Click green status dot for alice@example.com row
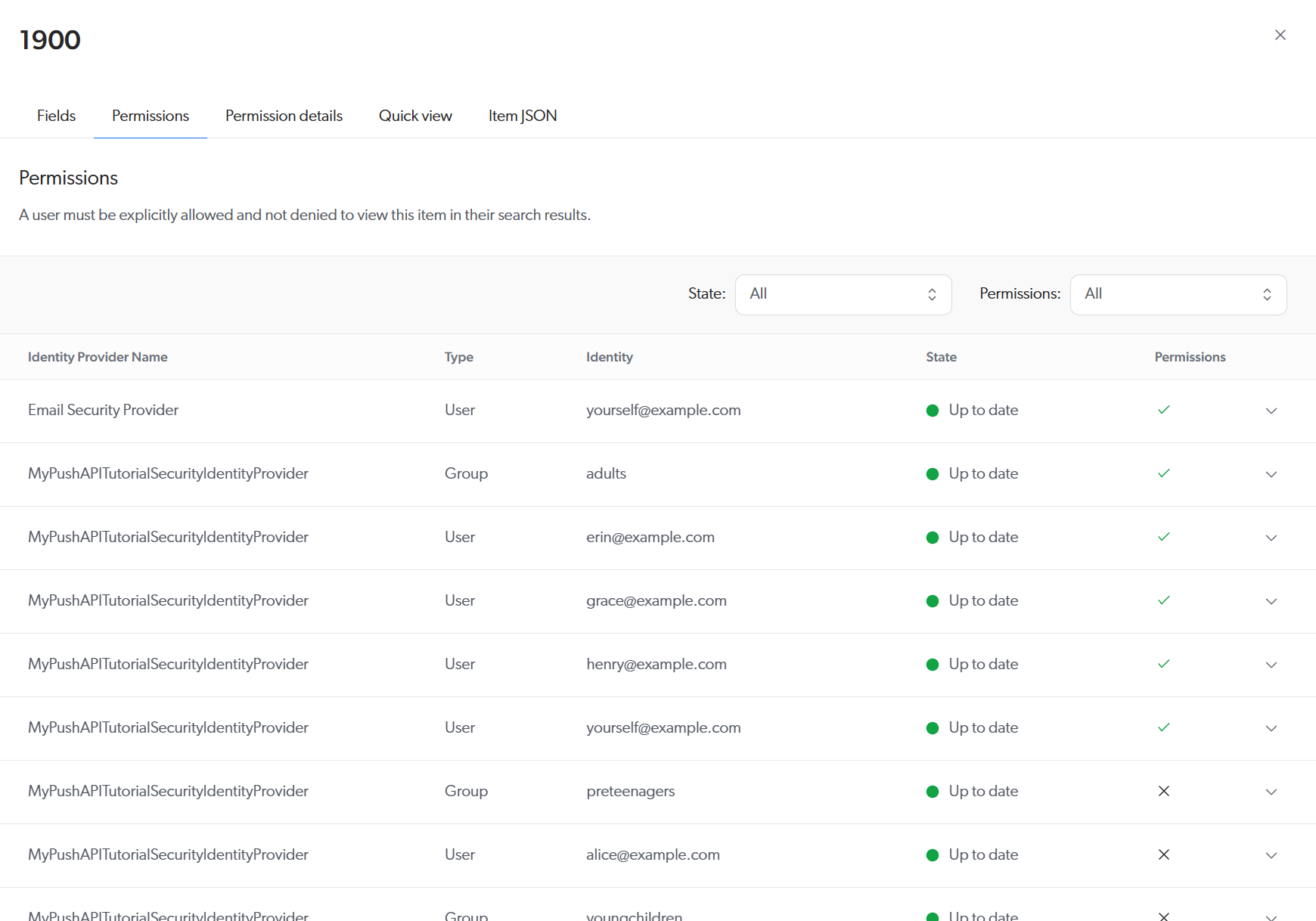Viewport: 1316px width, 921px height. pyautogui.click(x=933, y=855)
